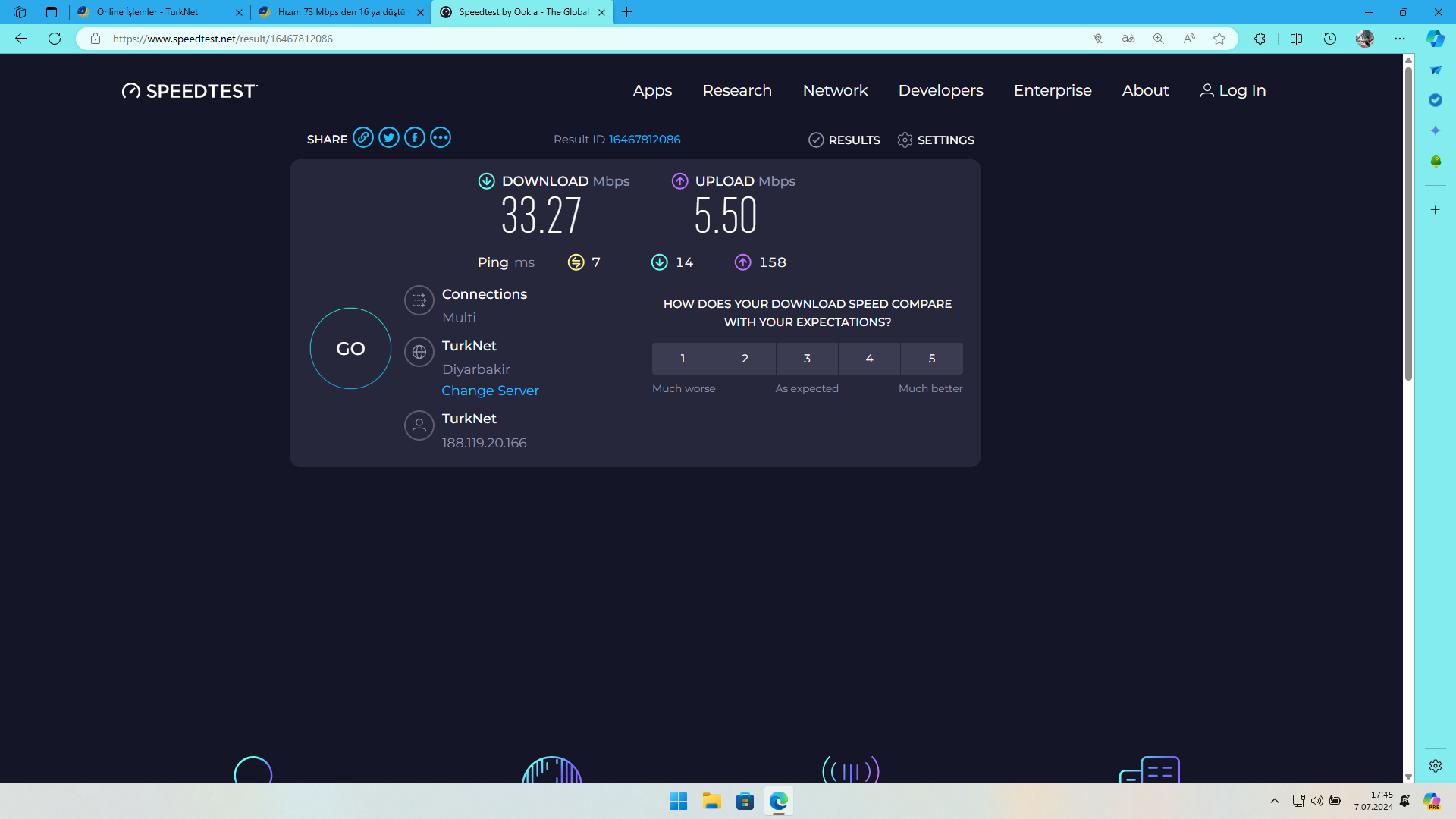Show hidden tray icons chevron

pyautogui.click(x=1275, y=801)
